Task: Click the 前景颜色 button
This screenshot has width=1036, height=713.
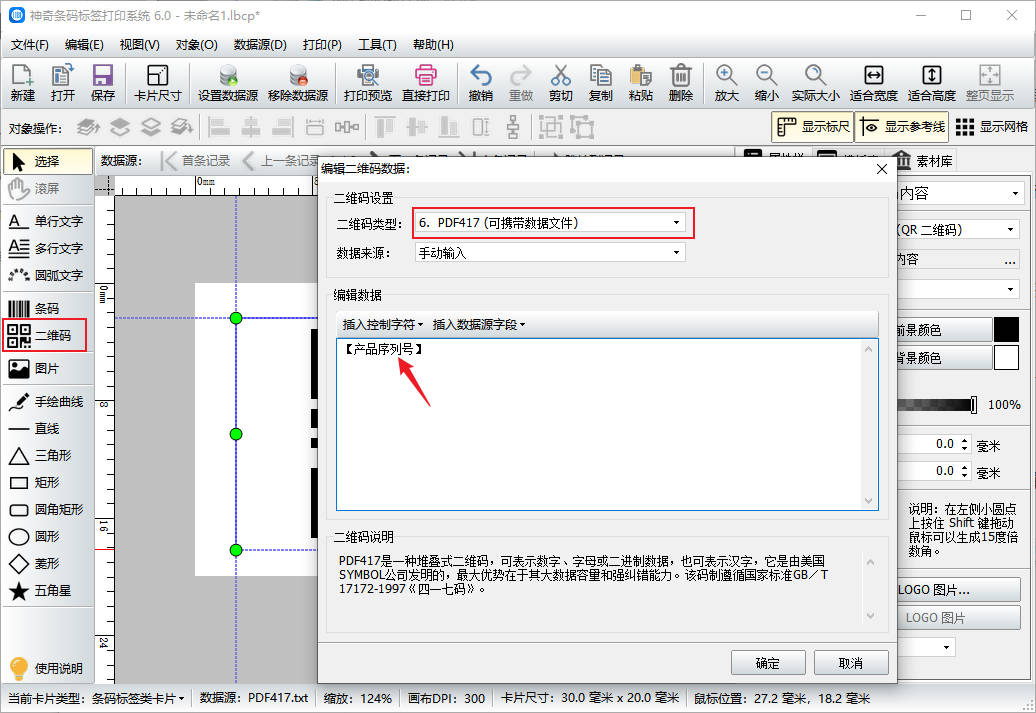Action: pyautogui.click(x=945, y=330)
